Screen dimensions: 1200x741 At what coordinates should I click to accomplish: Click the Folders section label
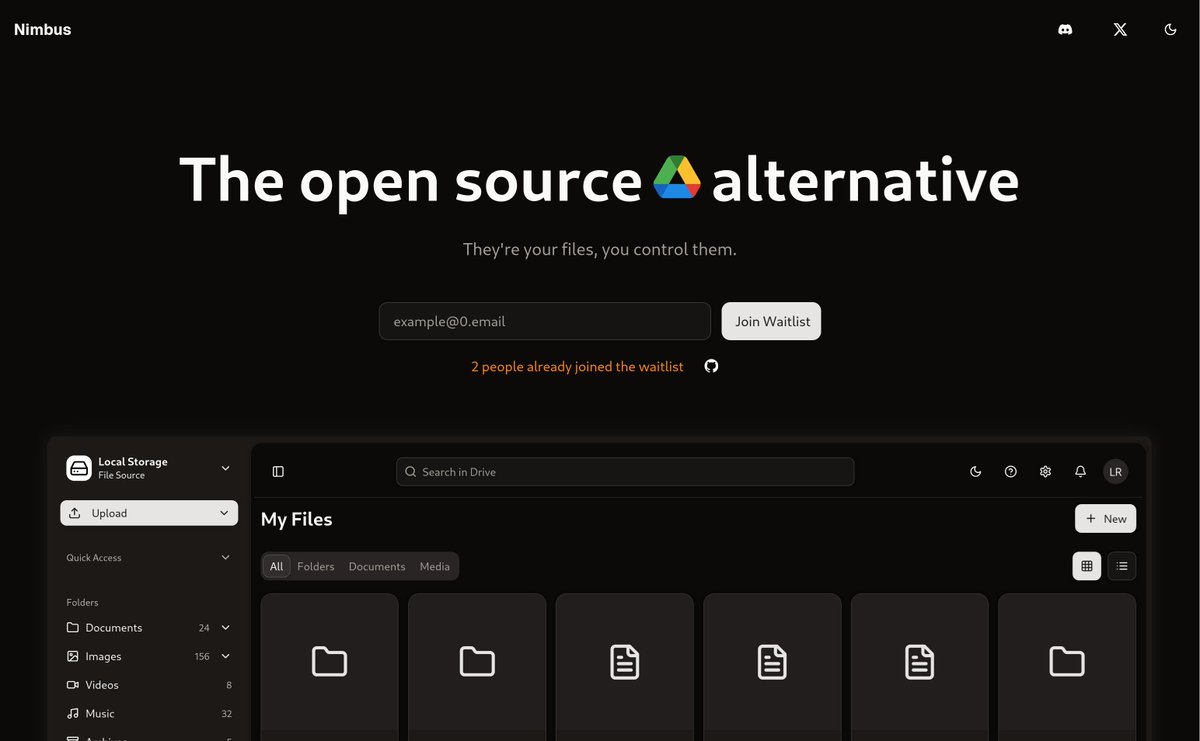click(83, 603)
